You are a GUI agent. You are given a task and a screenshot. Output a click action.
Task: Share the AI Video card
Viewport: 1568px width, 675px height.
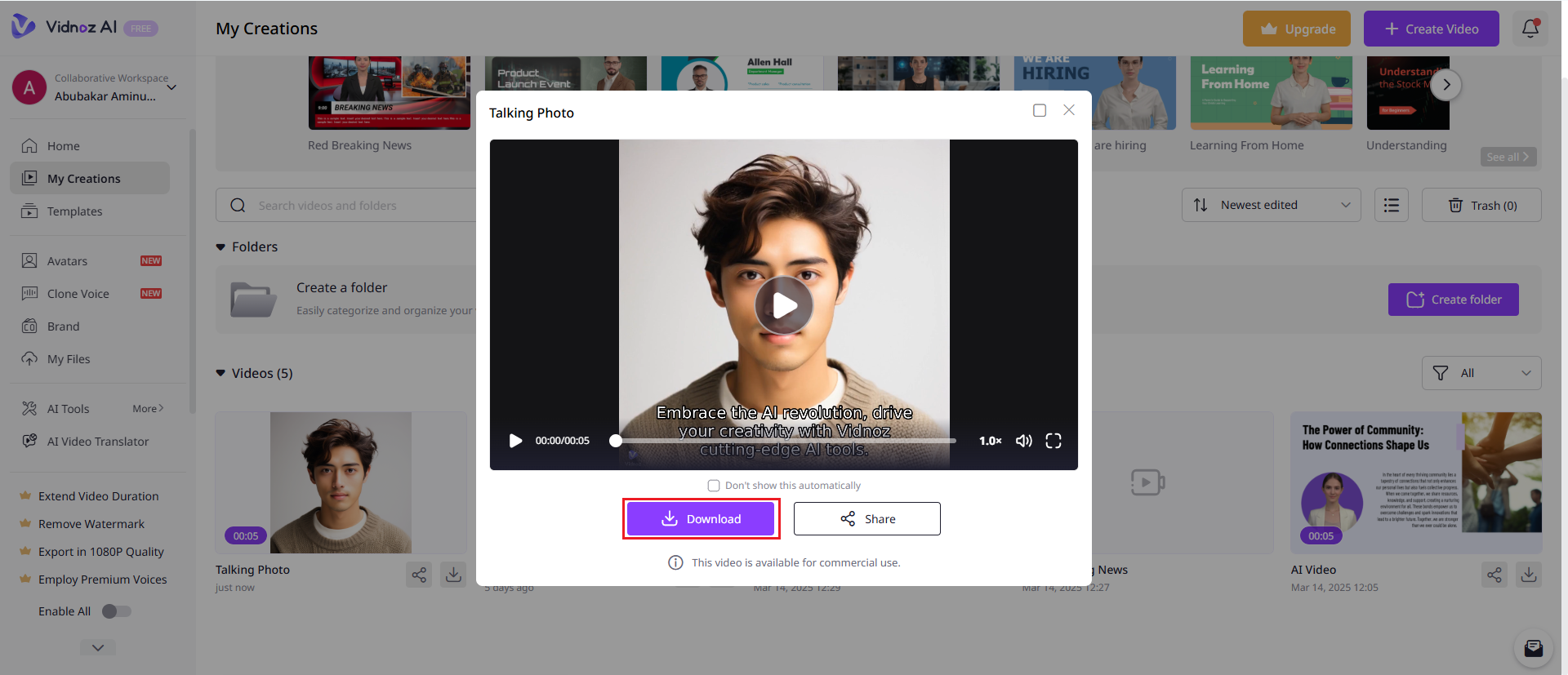pos(1494,575)
